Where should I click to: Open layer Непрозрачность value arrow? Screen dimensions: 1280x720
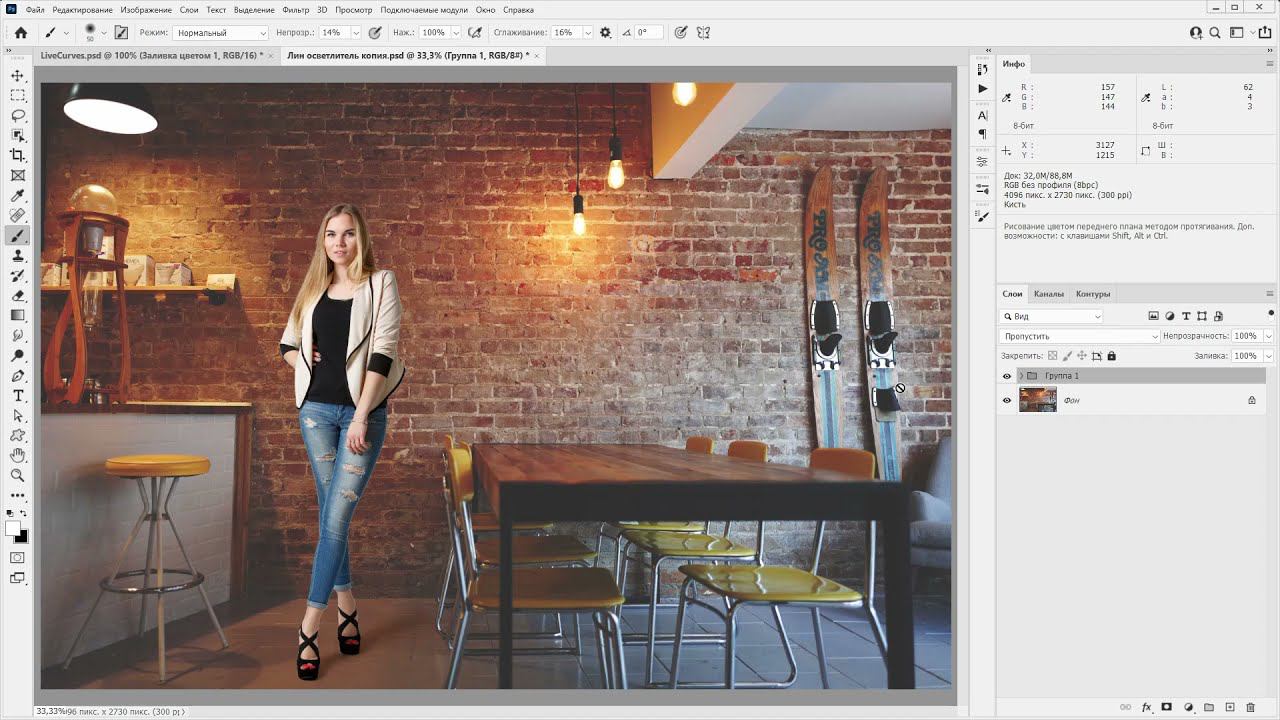click(1269, 336)
